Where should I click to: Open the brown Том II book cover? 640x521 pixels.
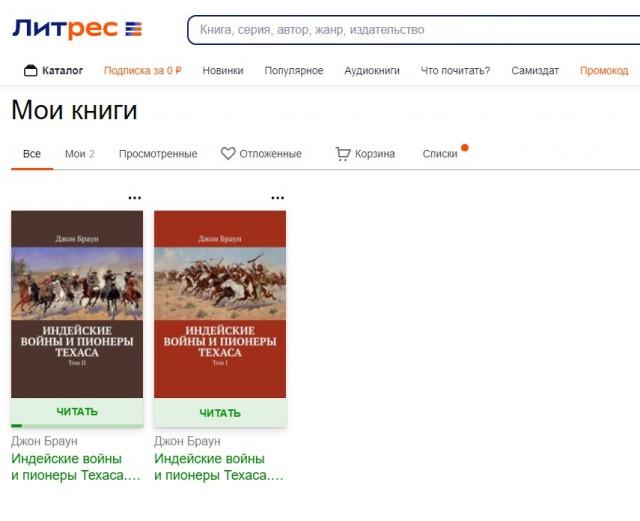point(77,304)
